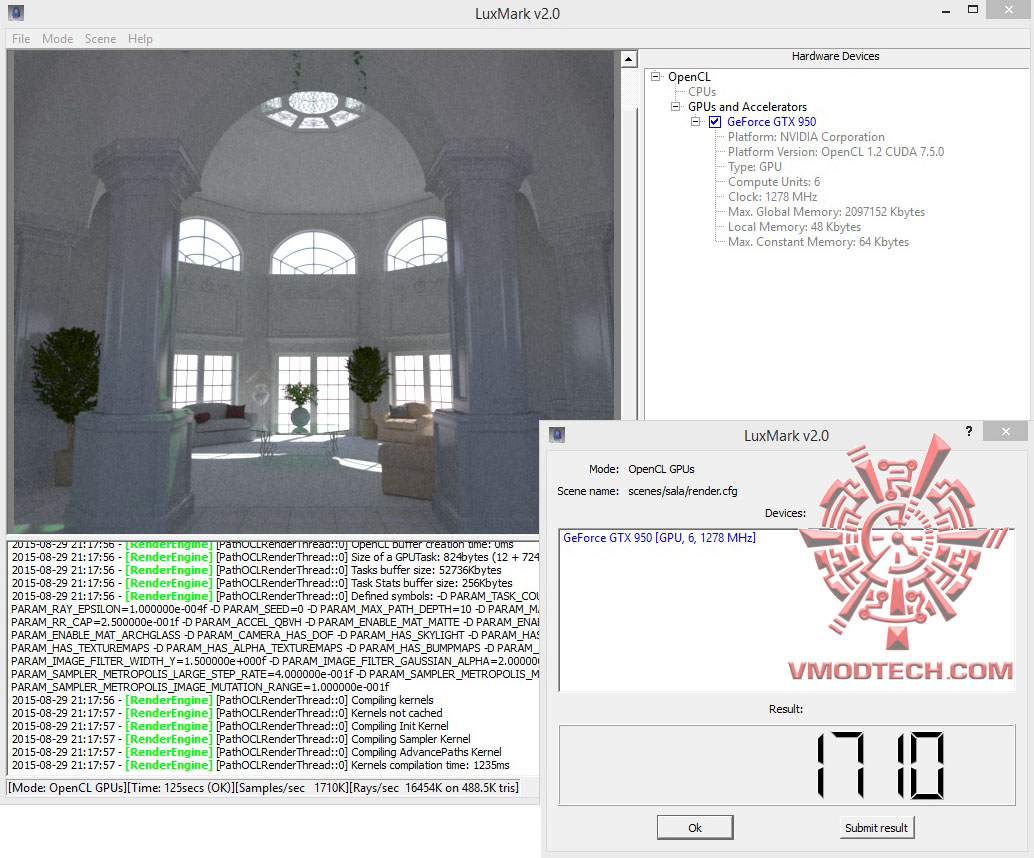
Task: Select Compute Units: 6 row
Action: click(774, 182)
